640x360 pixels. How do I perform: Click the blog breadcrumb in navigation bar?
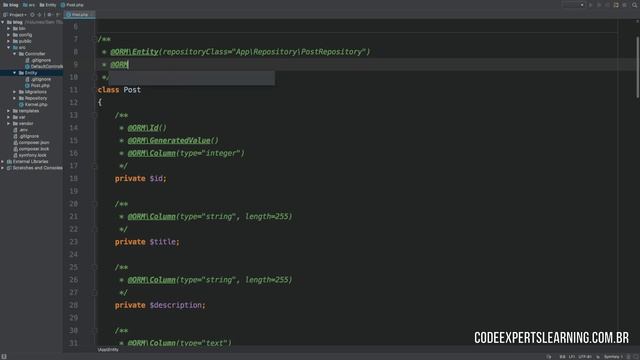11,5
